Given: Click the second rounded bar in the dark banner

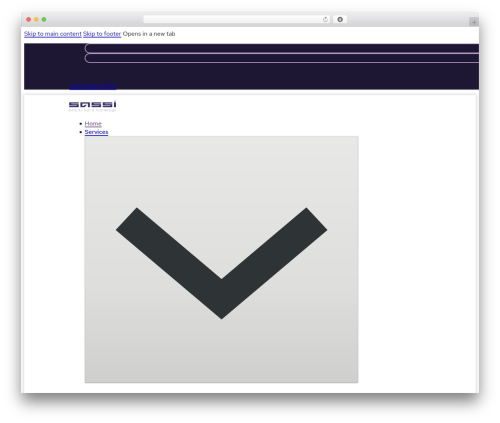Looking at the screenshot, I should (x=282, y=58).
